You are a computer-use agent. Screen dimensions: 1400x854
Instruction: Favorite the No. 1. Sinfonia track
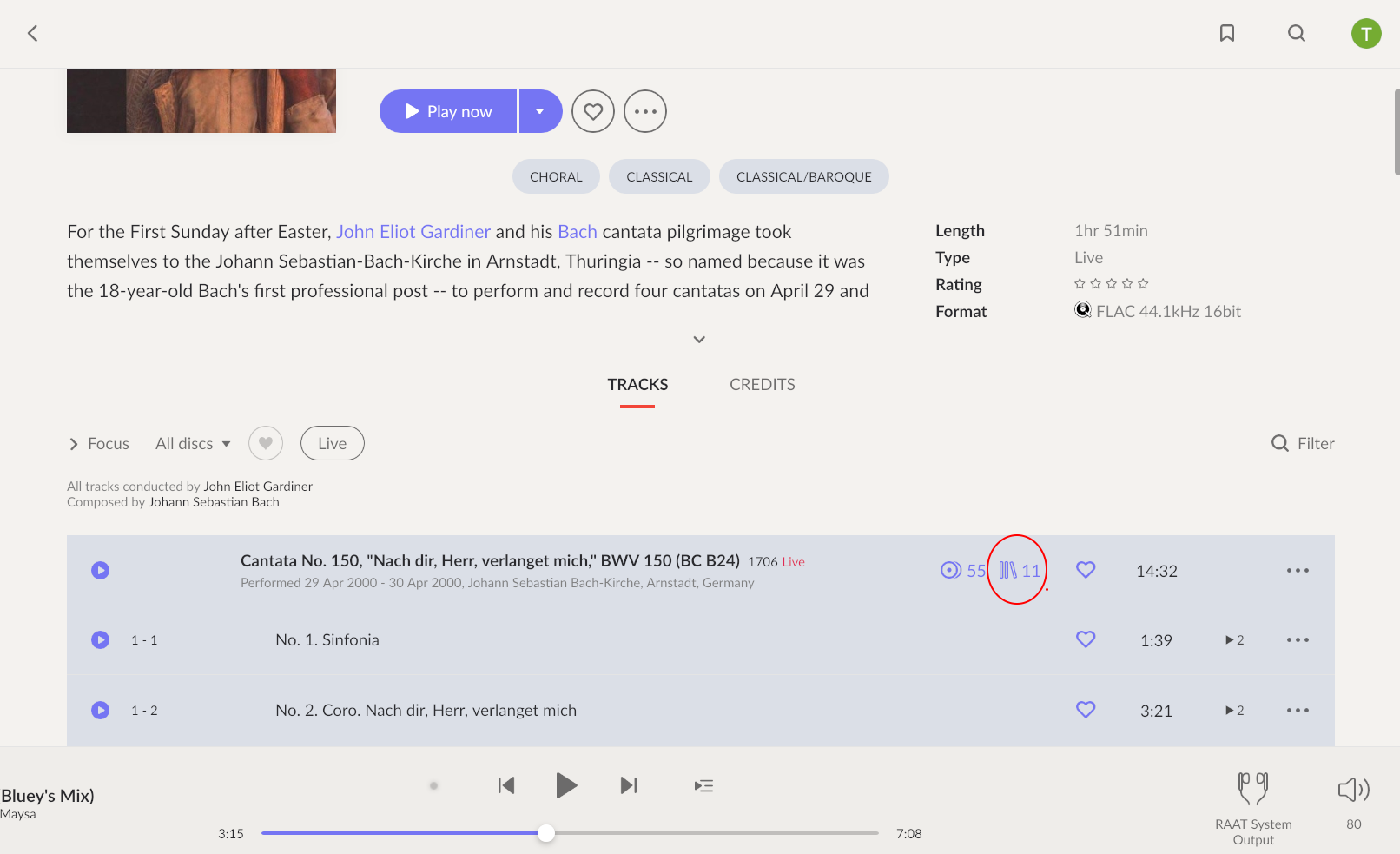(1086, 639)
